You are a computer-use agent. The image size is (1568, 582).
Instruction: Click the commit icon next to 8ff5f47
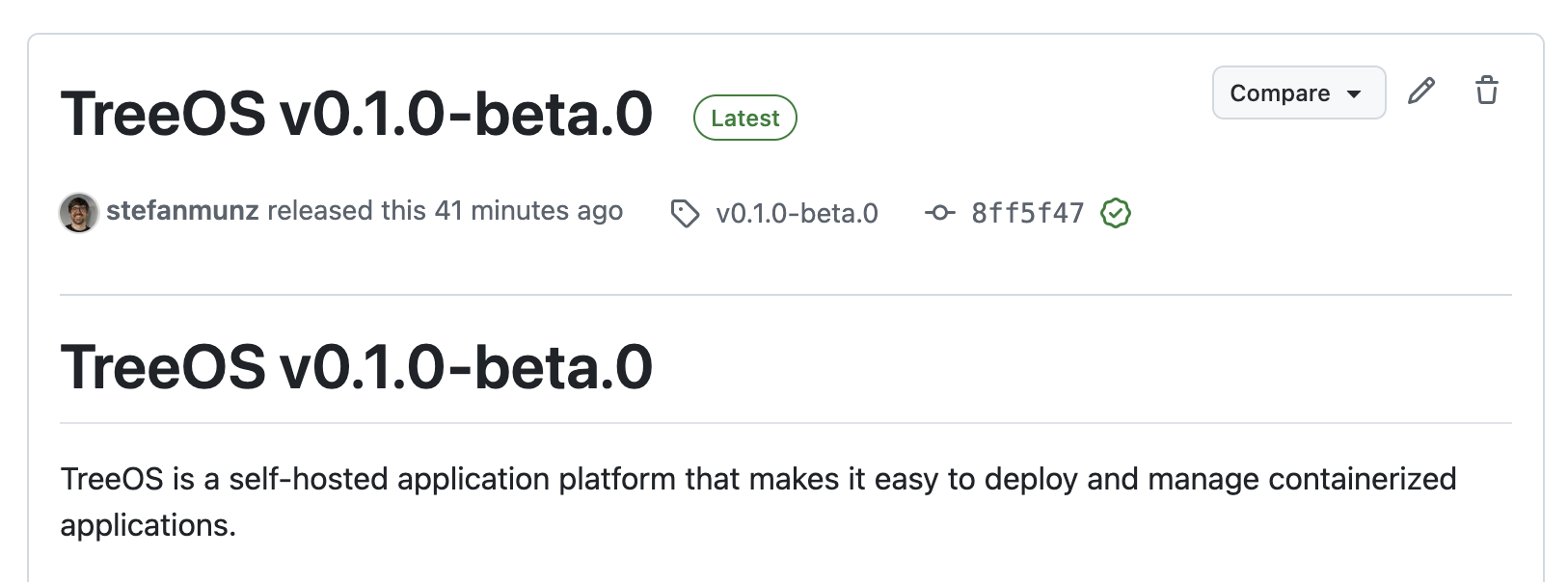pos(940,213)
